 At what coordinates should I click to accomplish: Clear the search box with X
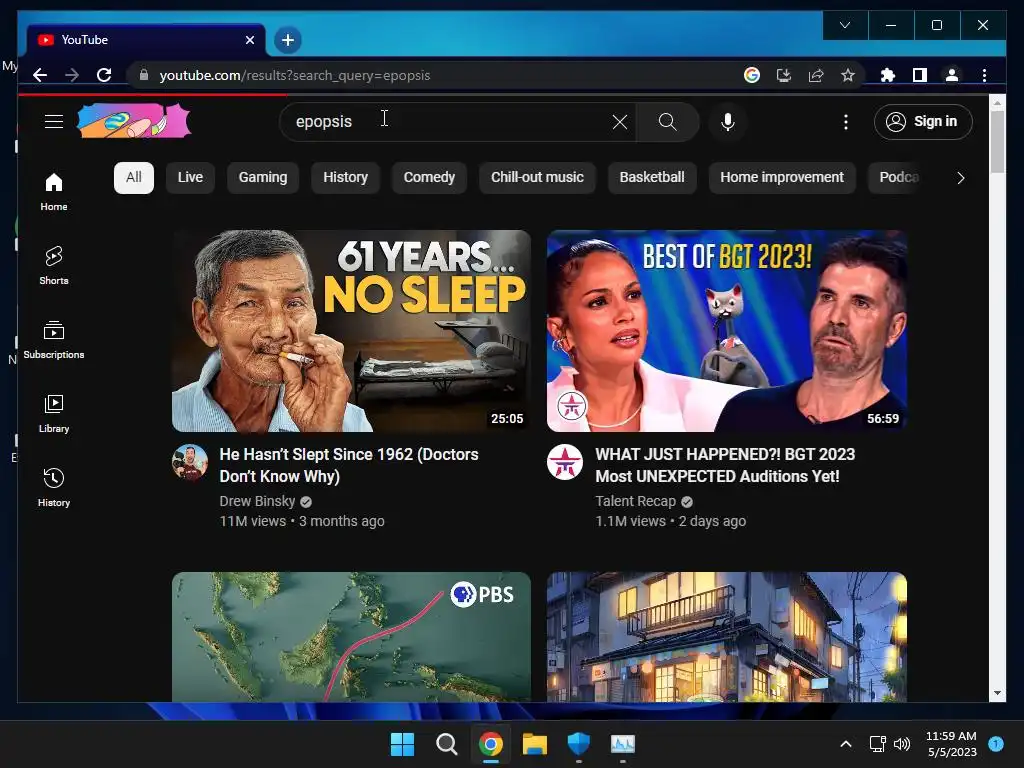[x=620, y=121]
